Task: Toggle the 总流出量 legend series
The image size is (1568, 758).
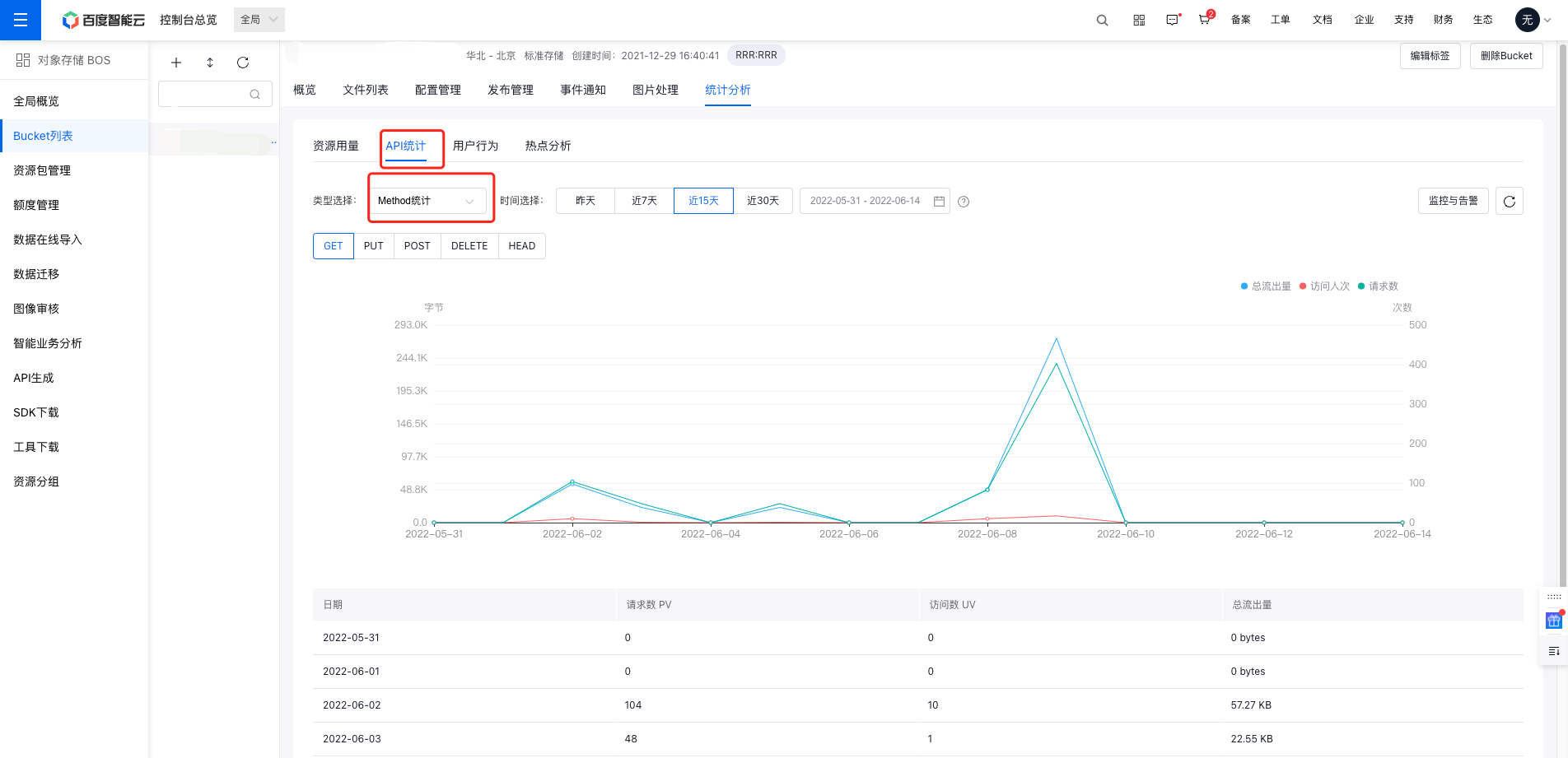Action: [1266, 286]
